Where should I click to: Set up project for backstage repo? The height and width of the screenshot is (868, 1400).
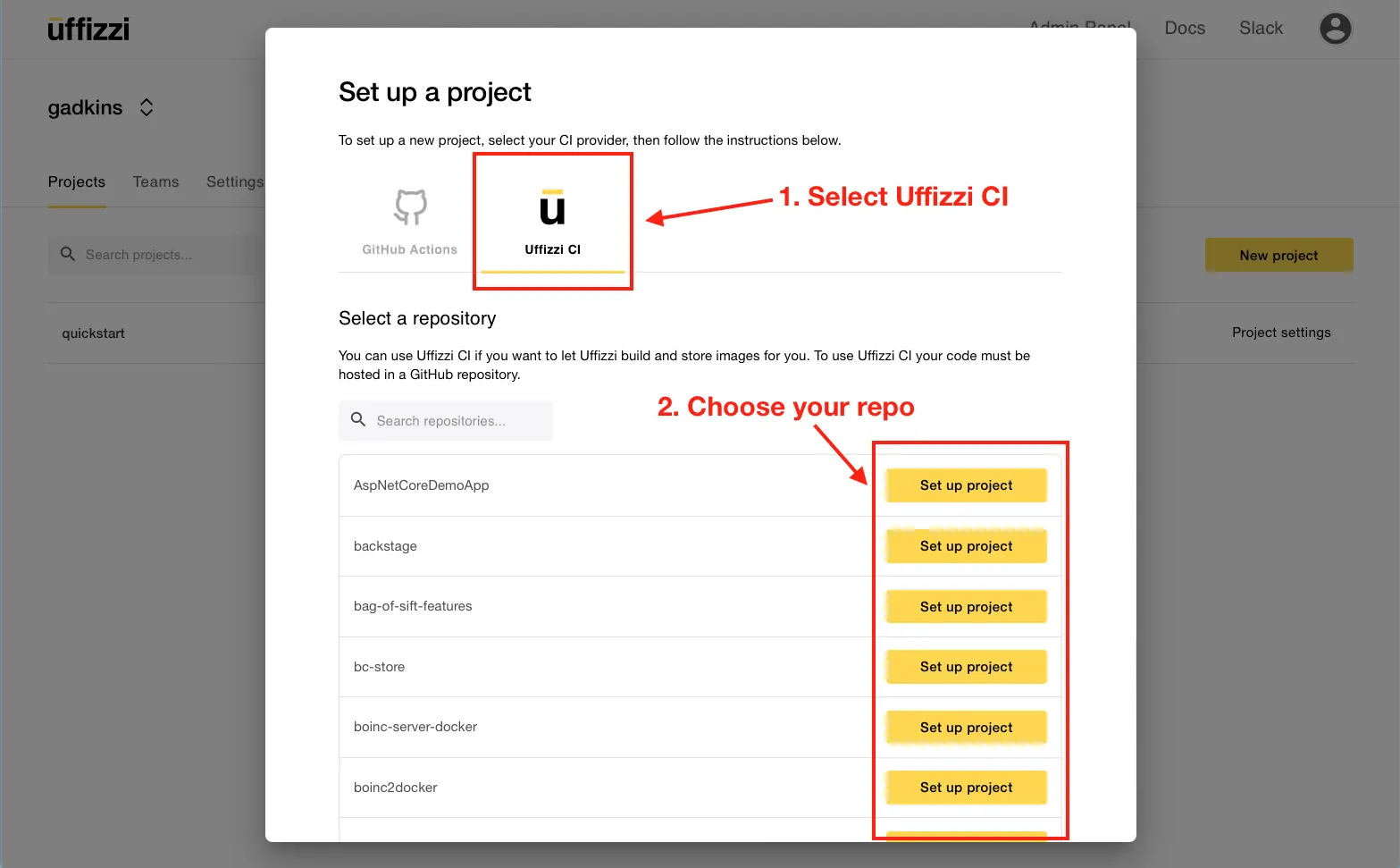coord(966,546)
